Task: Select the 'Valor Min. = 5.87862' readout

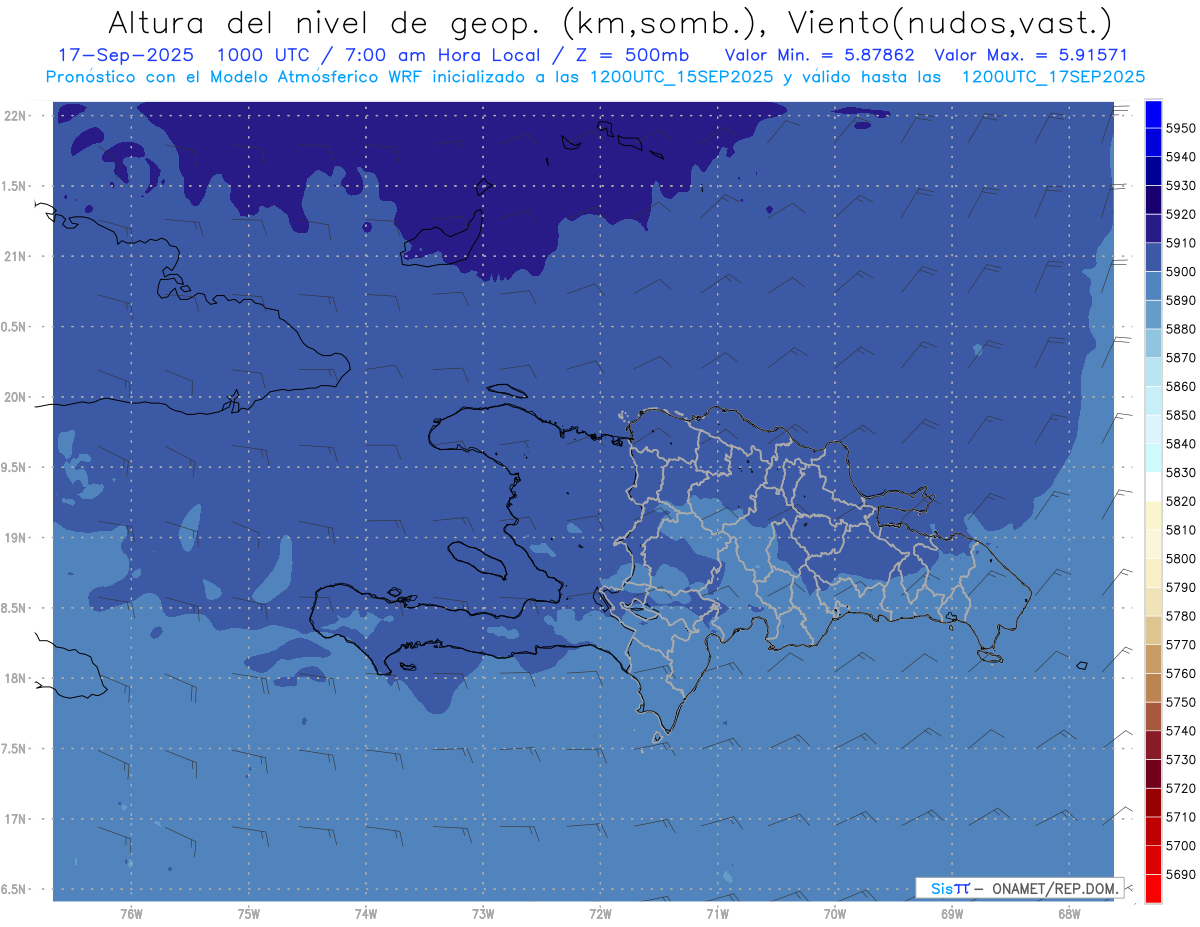Action: pos(820,54)
